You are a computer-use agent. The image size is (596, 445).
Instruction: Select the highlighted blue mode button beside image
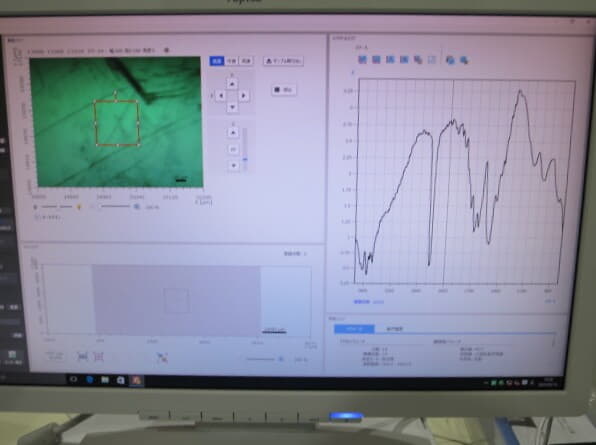tap(217, 61)
